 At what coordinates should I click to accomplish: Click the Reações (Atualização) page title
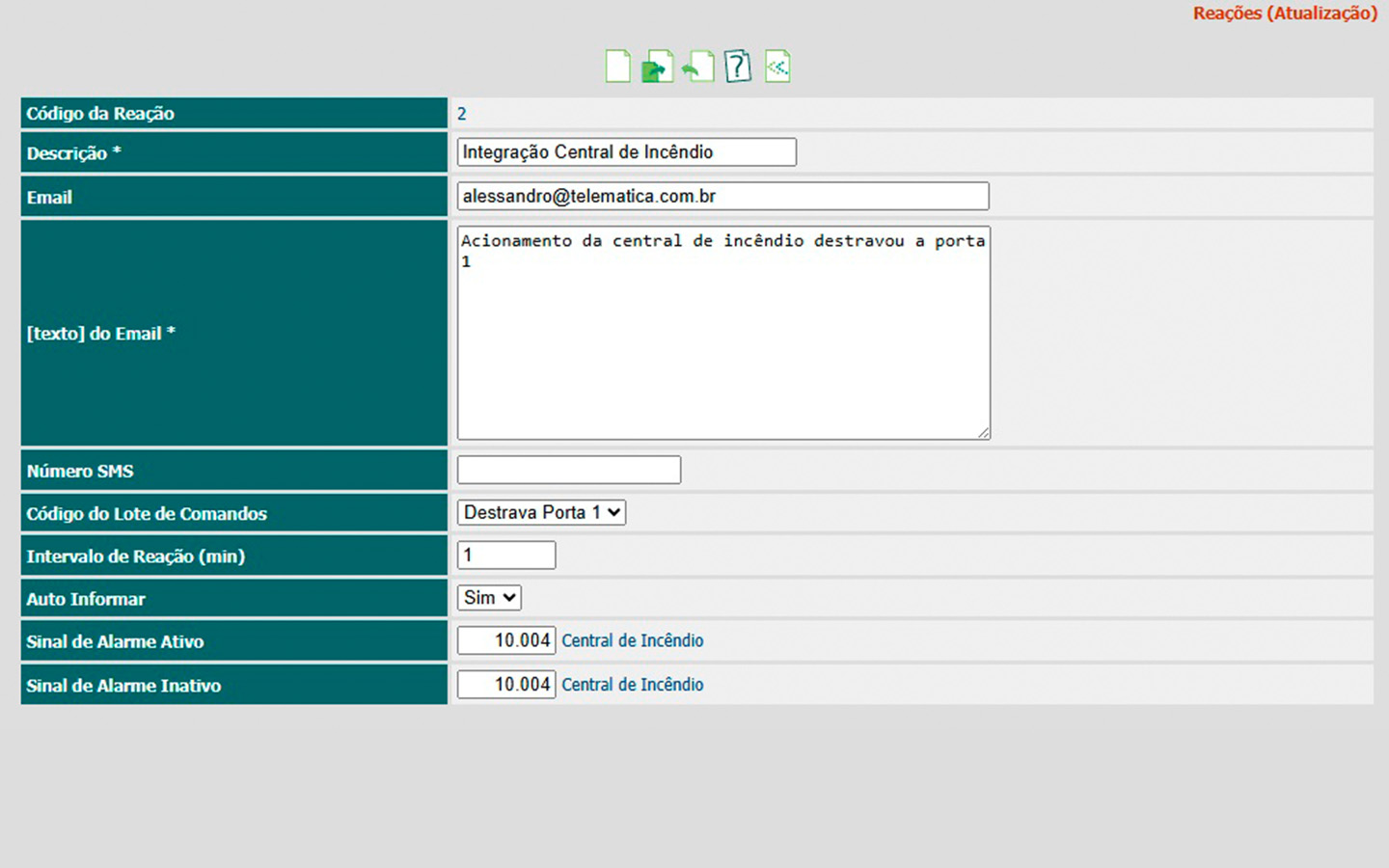click(1284, 14)
